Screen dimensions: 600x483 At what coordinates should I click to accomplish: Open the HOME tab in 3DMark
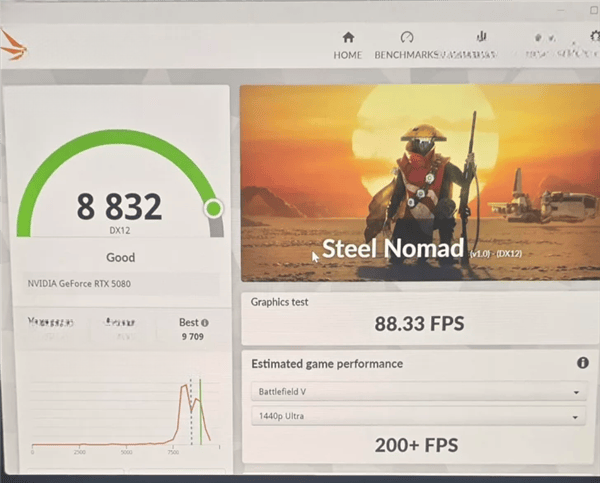tap(347, 46)
